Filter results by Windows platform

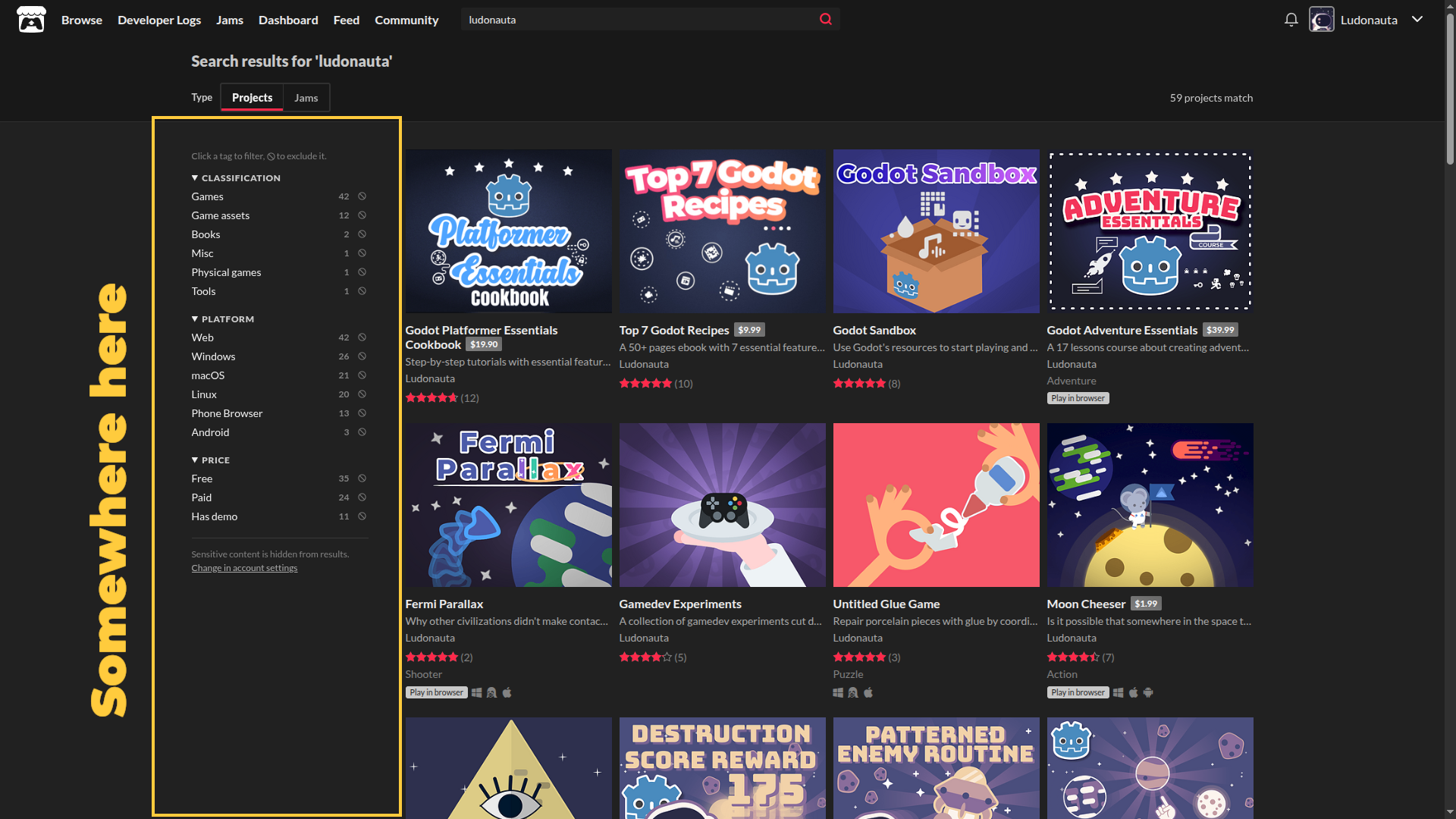tap(213, 356)
